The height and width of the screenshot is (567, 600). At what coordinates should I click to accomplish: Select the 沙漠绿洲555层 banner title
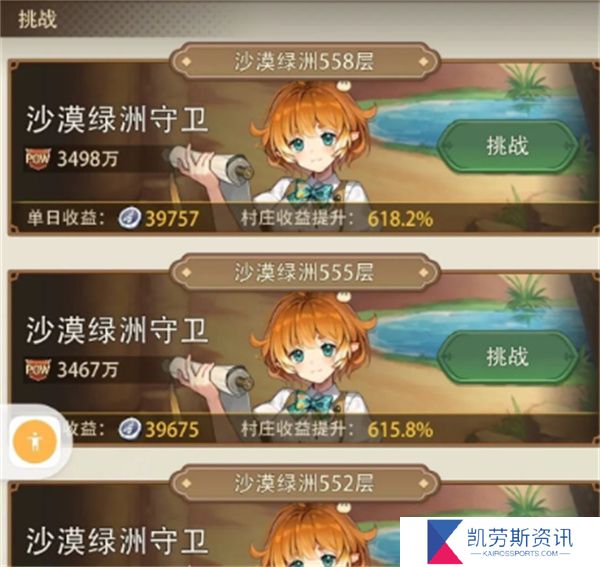click(x=305, y=272)
